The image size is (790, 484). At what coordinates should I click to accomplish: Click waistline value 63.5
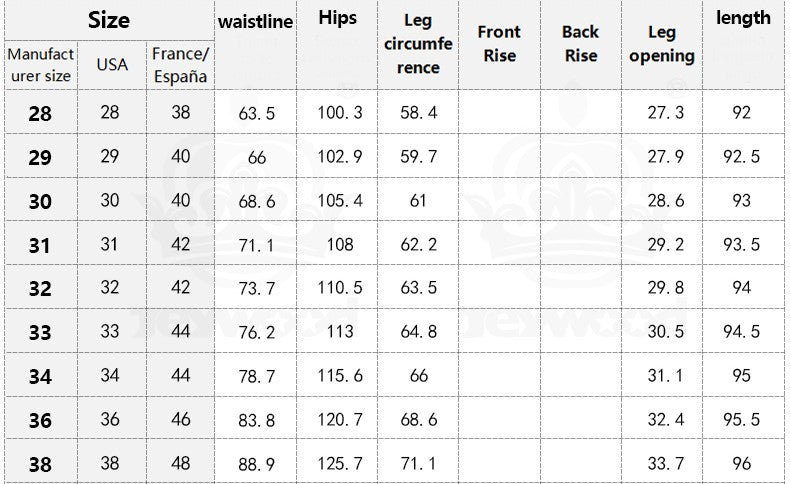[256, 113]
